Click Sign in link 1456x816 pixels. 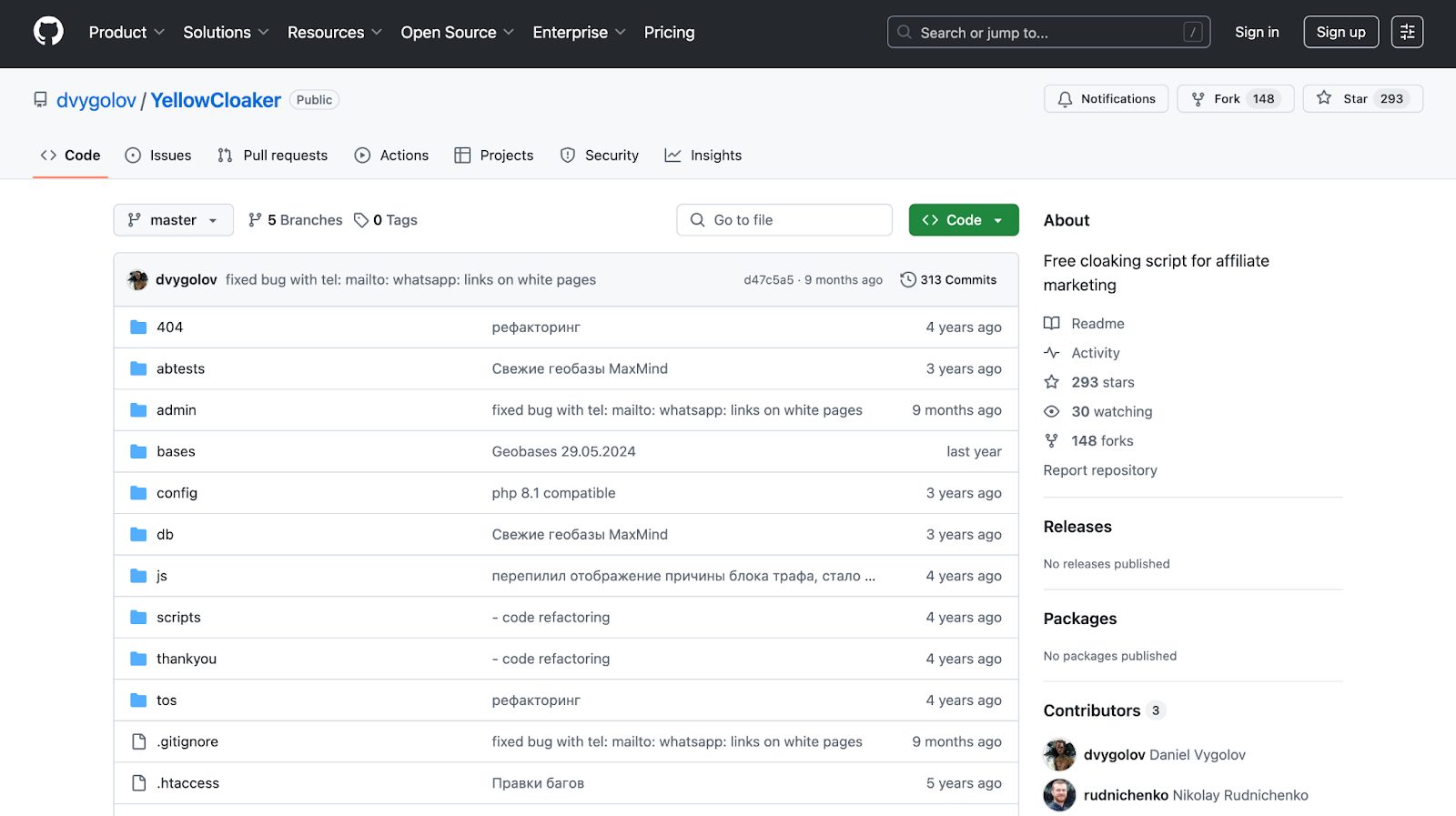click(x=1257, y=32)
